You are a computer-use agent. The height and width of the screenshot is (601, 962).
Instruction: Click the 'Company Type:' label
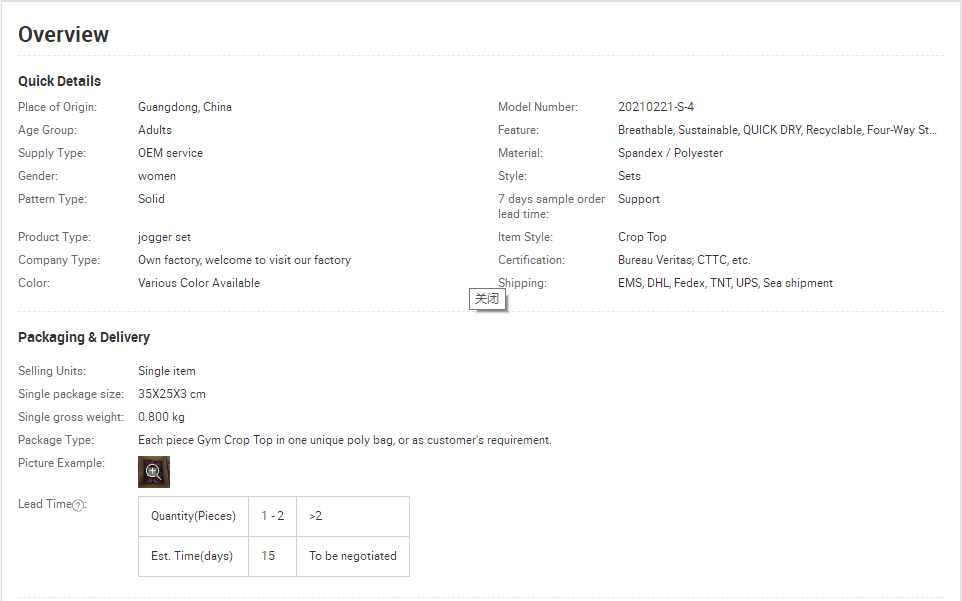click(59, 260)
